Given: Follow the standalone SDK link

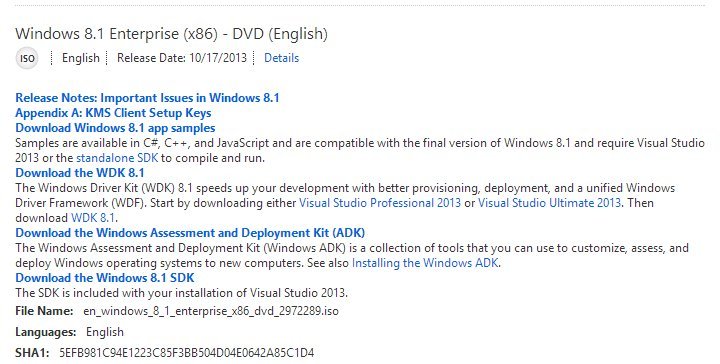Looking at the screenshot, I should pyautogui.click(x=117, y=158).
